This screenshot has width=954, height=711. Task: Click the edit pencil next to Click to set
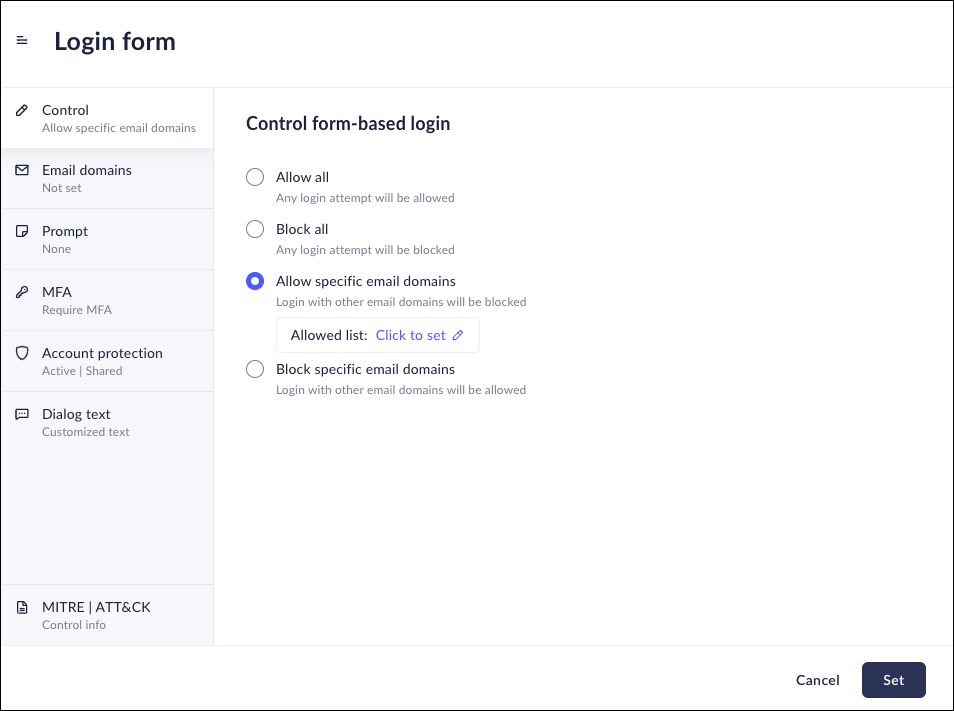click(458, 335)
